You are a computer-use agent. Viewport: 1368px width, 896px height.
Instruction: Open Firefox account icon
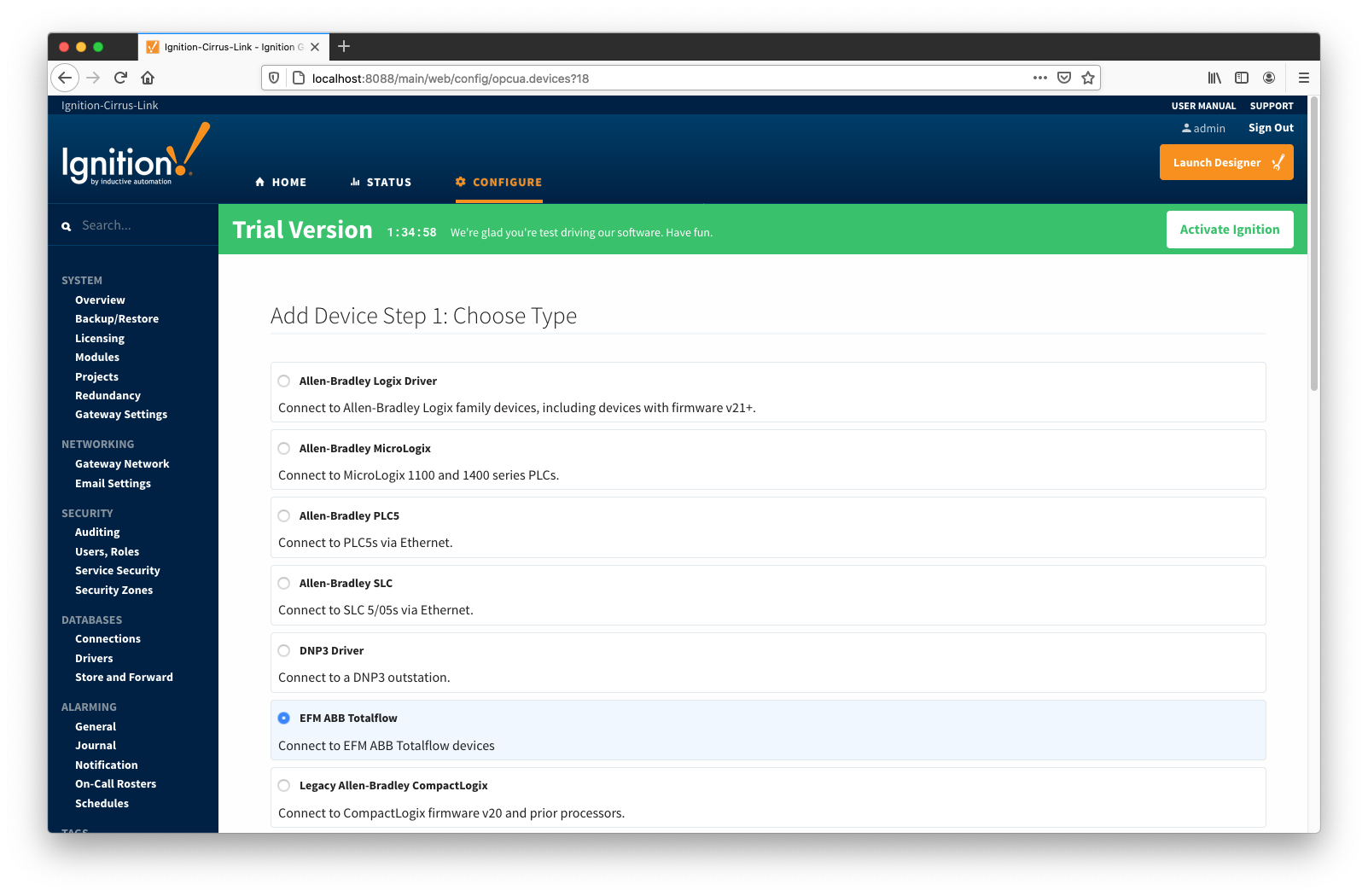(x=1269, y=78)
